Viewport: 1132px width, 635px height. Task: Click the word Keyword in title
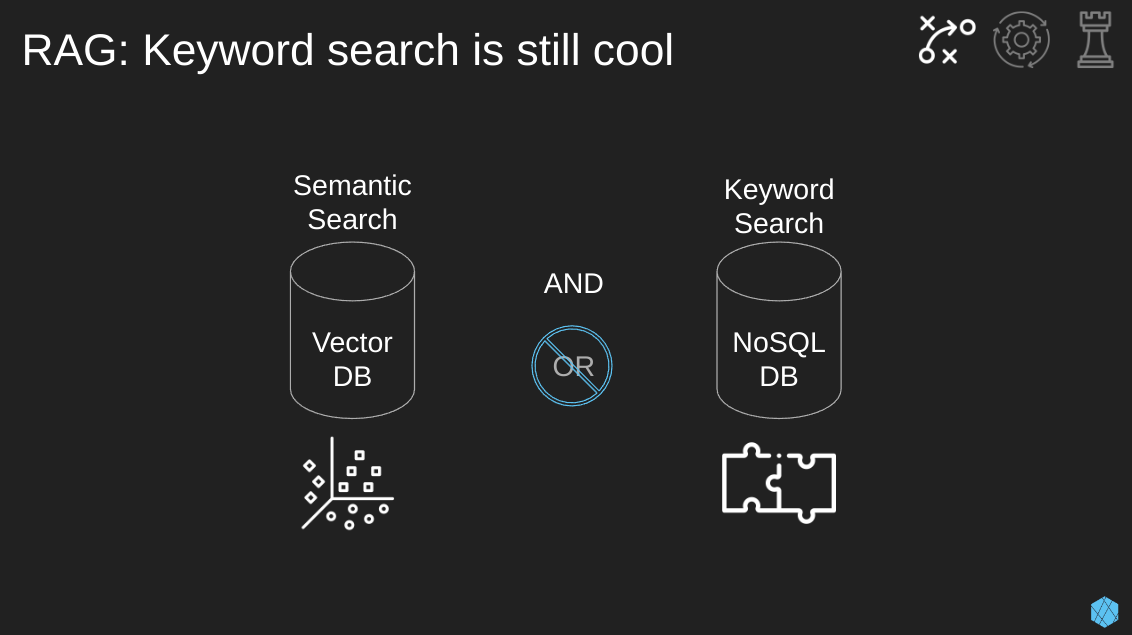pyautogui.click(x=228, y=51)
